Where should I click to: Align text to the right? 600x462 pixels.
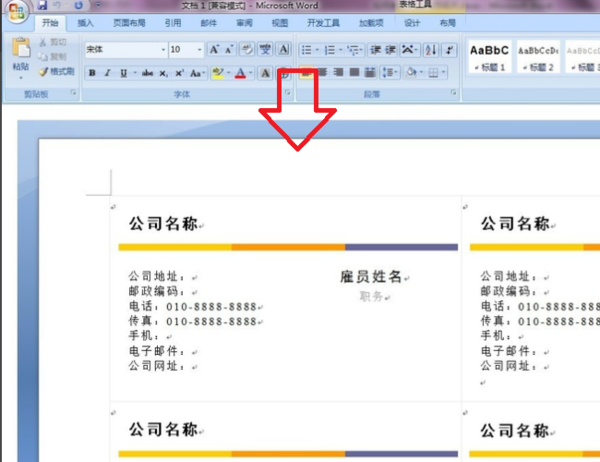338,72
